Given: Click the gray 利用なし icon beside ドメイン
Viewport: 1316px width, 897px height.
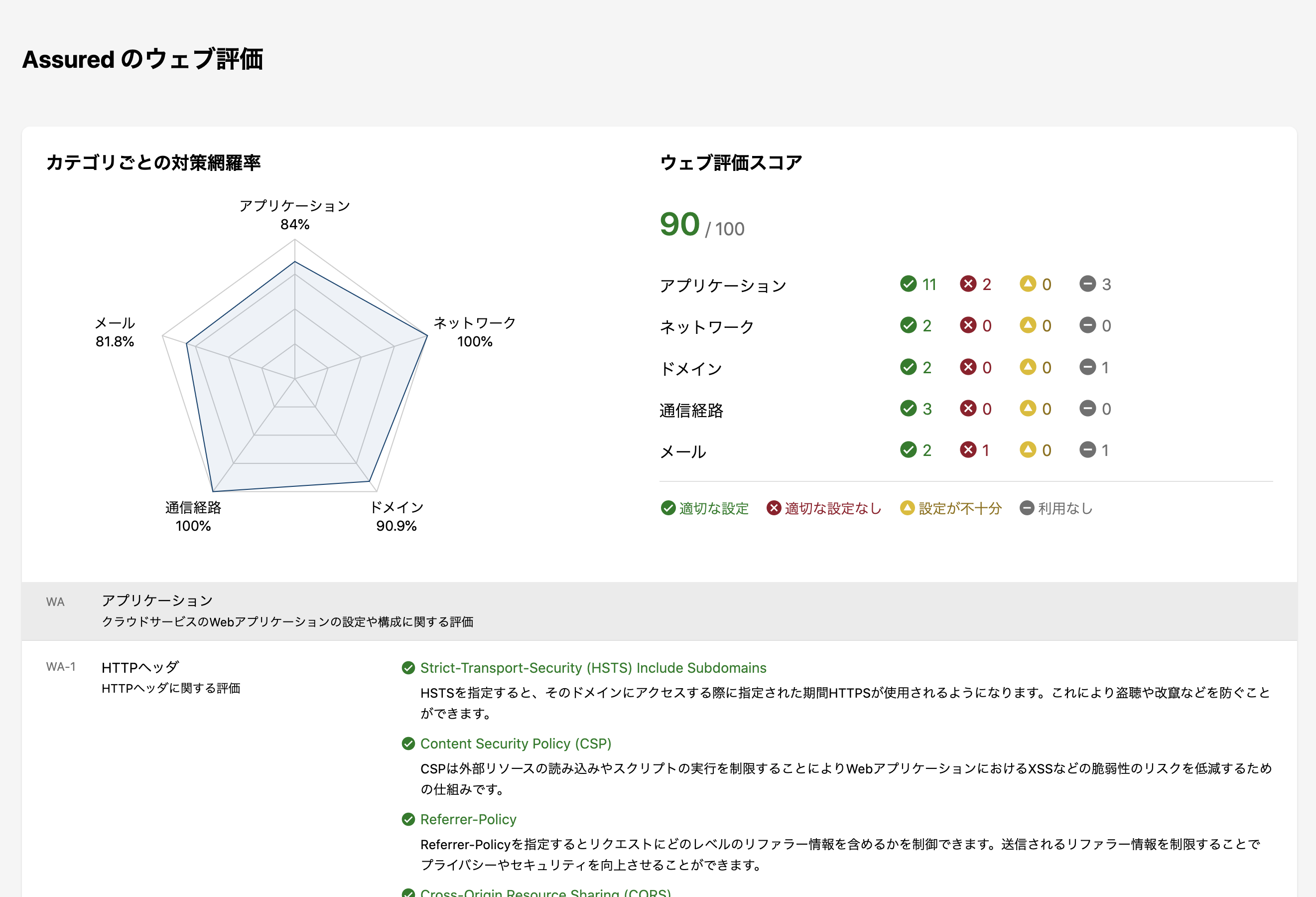Looking at the screenshot, I should click(x=1087, y=367).
